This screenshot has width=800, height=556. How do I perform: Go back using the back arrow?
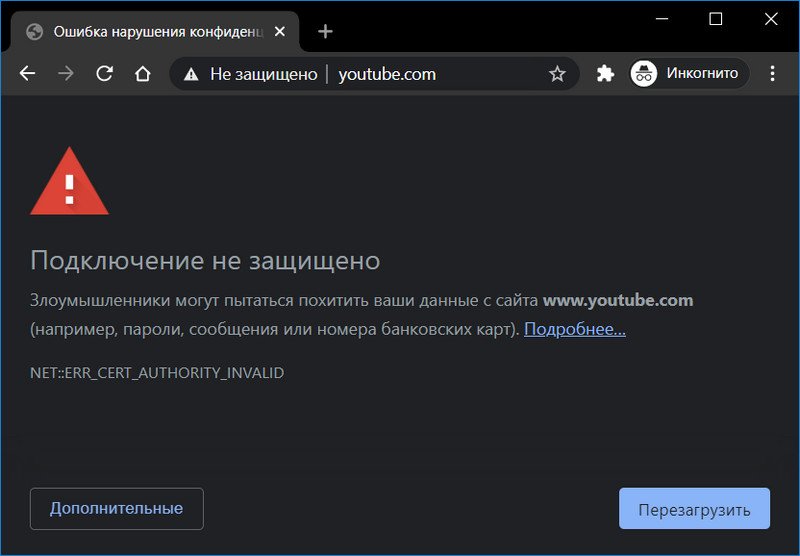[27, 74]
